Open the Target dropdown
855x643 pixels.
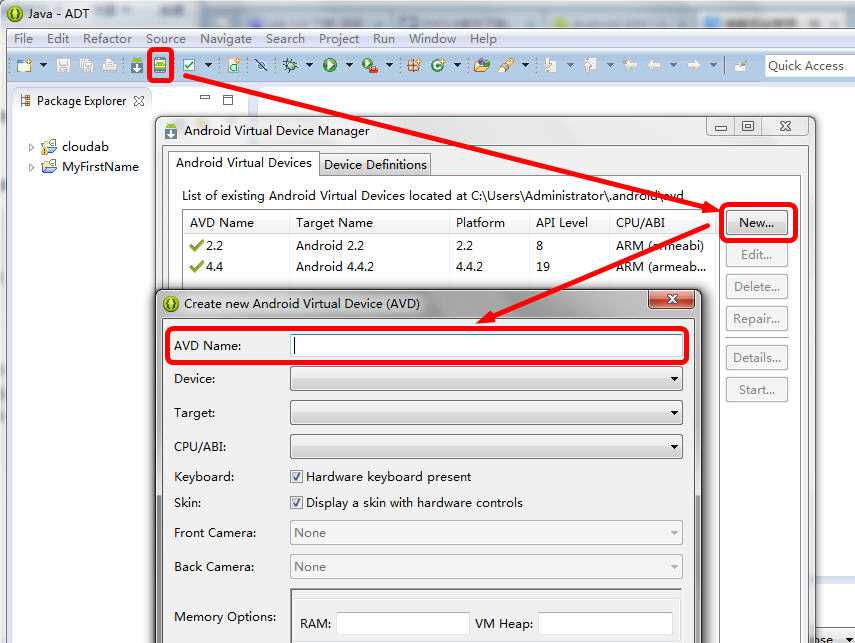point(486,413)
